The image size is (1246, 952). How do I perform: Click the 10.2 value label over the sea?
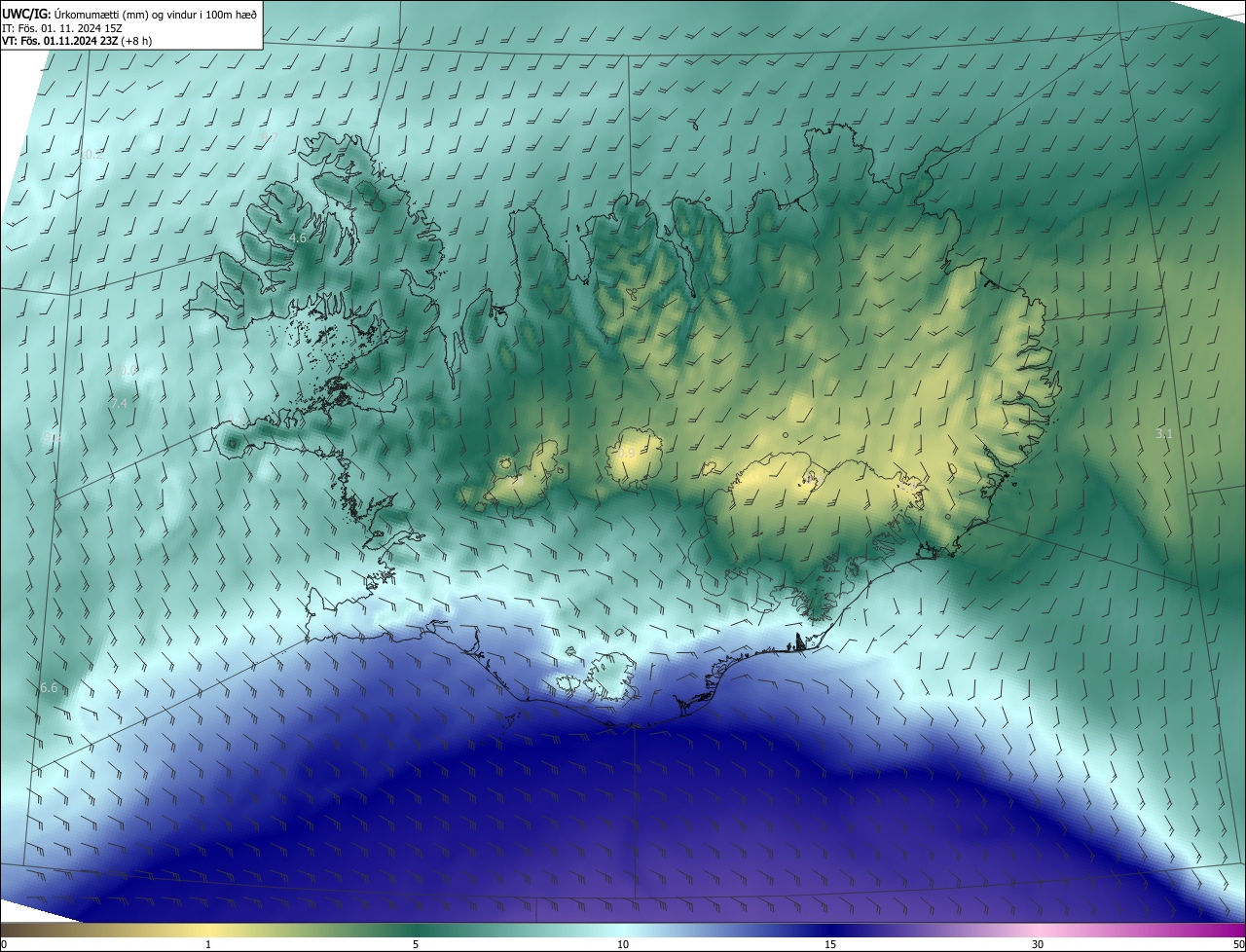91,155
